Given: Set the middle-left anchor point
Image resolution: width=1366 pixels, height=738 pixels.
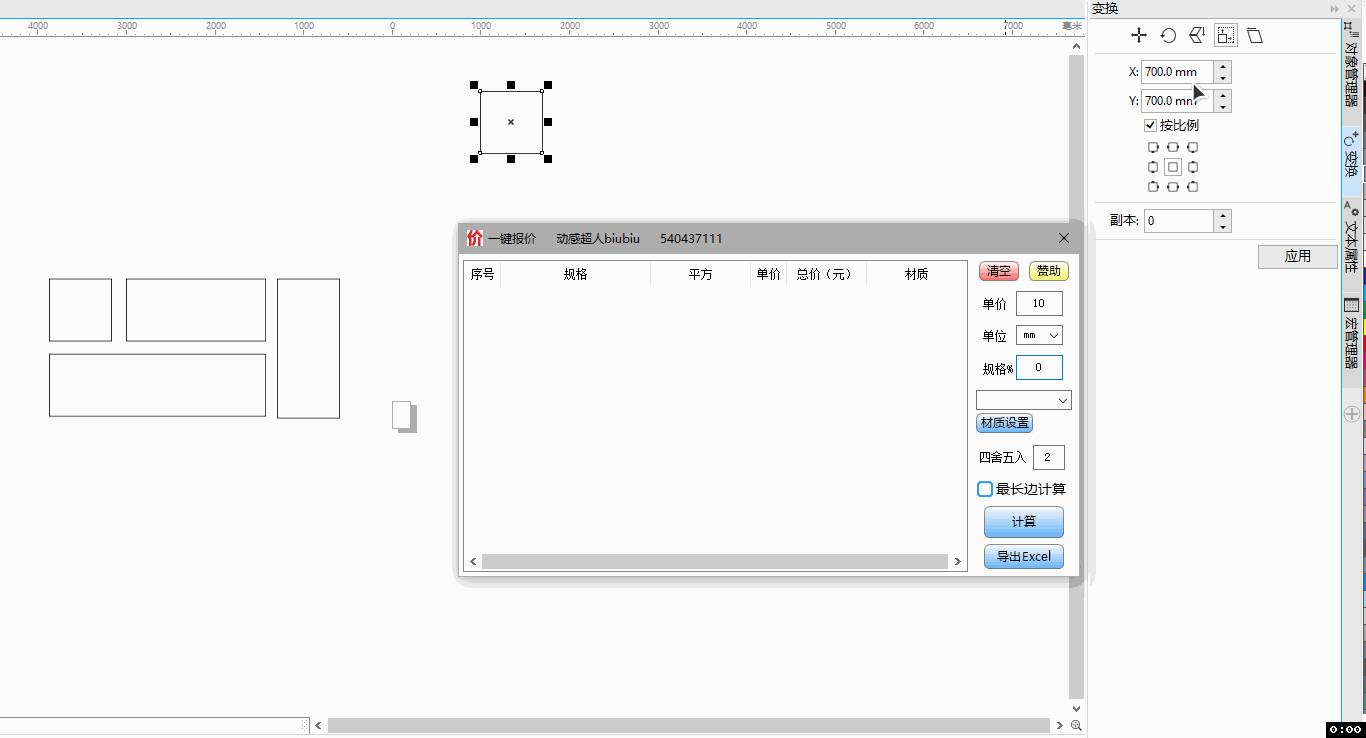Looking at the screenshot, I should [1153, 167].
